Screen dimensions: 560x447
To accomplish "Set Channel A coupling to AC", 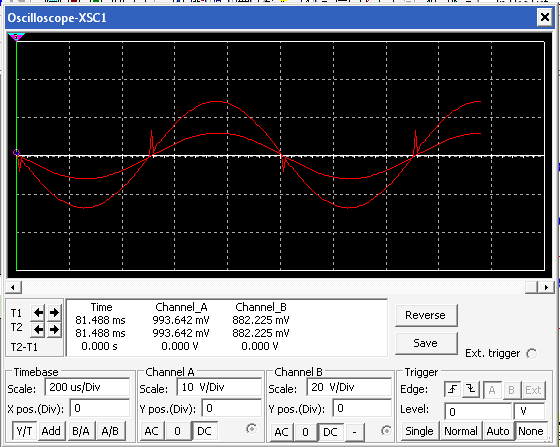I will coord(152,431).
